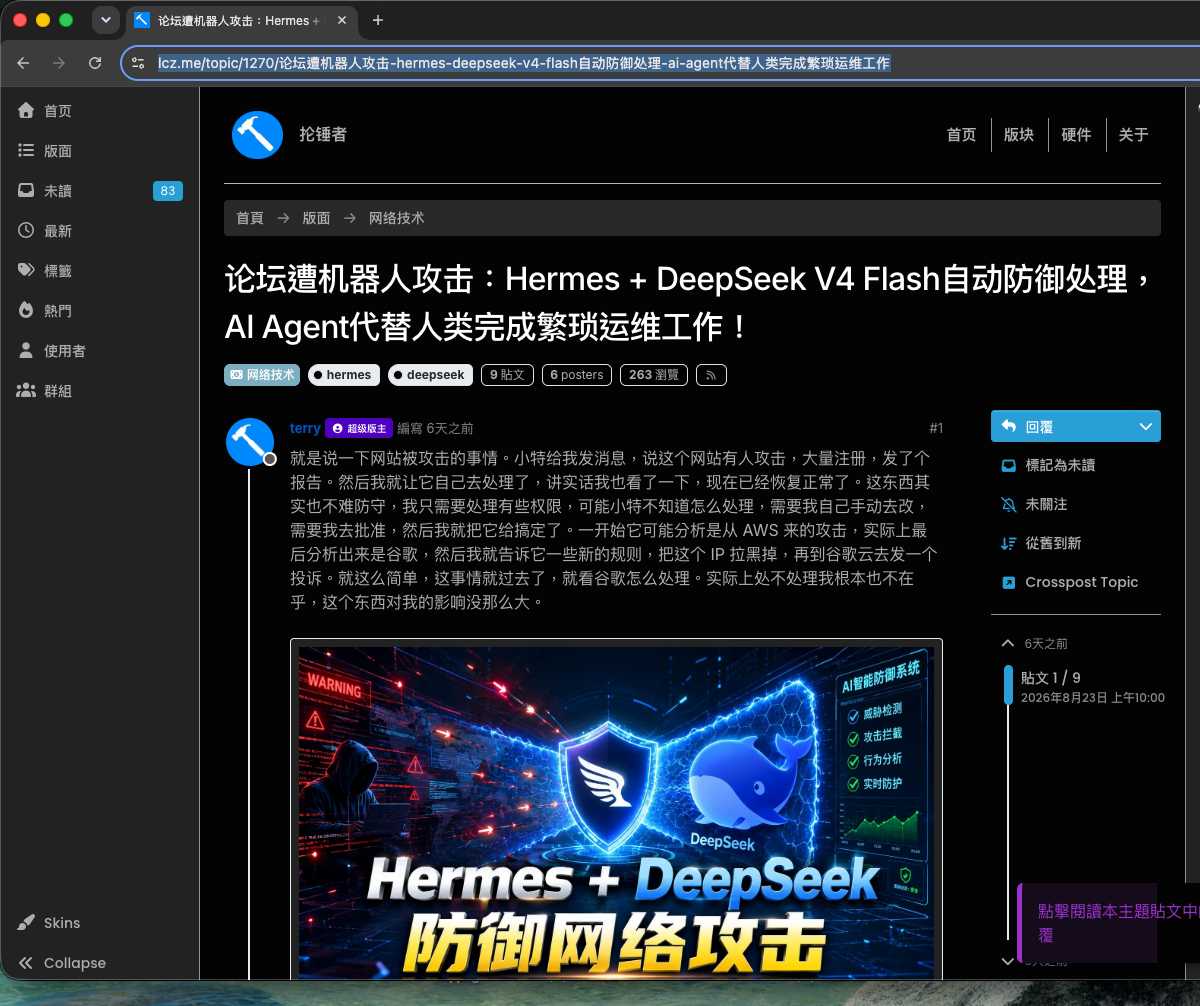The width and height of the screenshot is (1200, 1006).
Task: Click the hermes tag
Action: click(x=344, y=375)
